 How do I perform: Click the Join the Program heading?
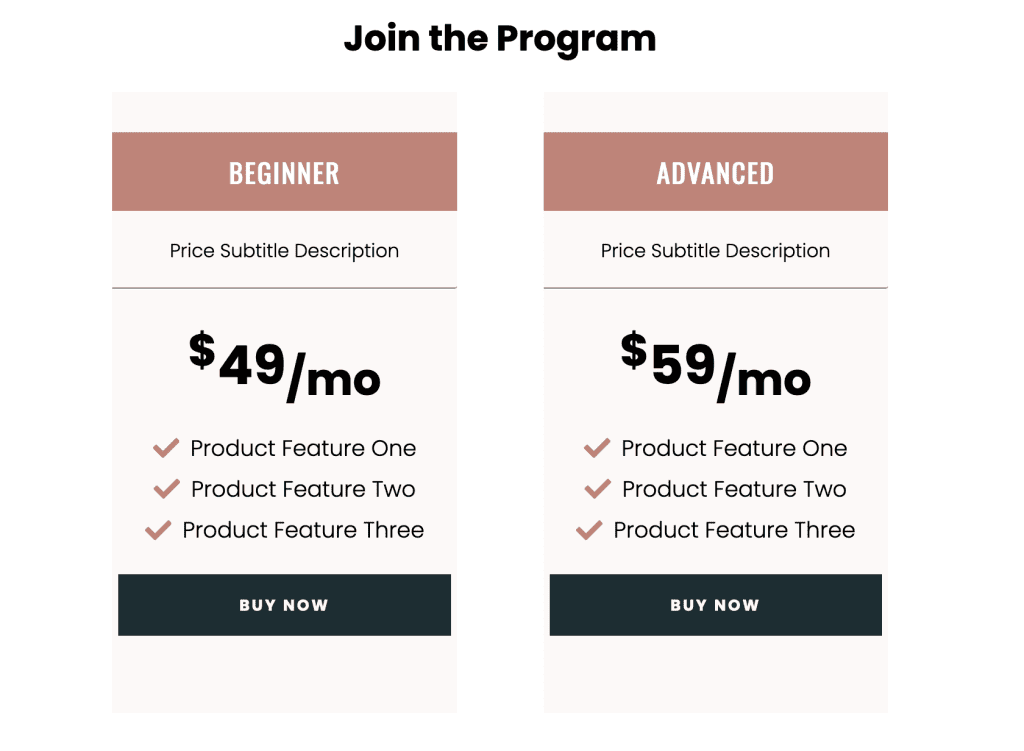tap(500, 39)
